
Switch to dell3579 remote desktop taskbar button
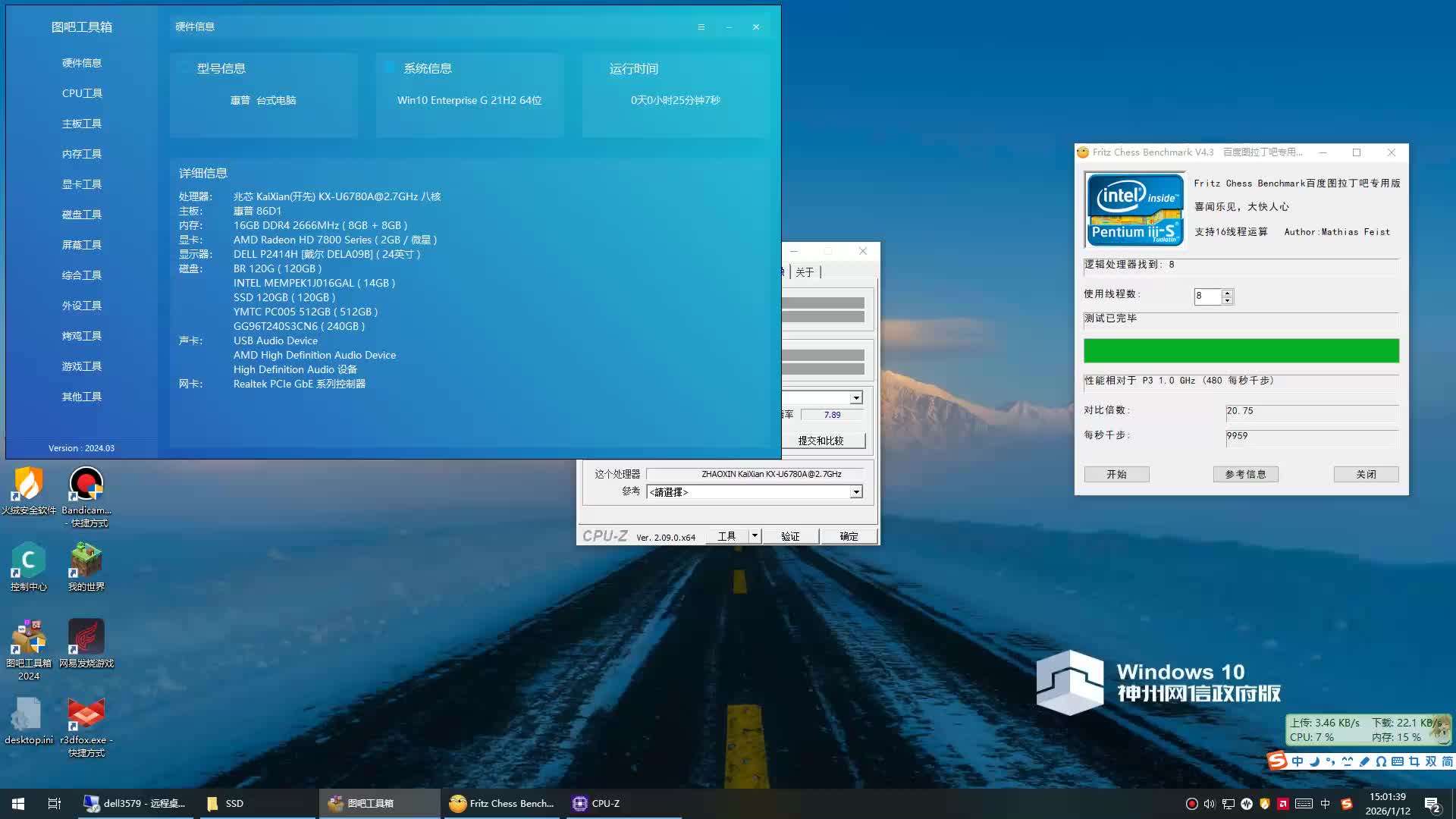(136, 803)
